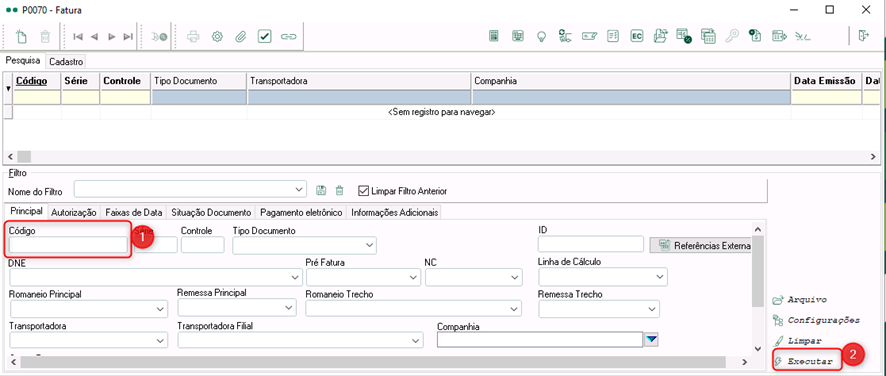
Task: Go to the previous record
Action: pos(94,37)
